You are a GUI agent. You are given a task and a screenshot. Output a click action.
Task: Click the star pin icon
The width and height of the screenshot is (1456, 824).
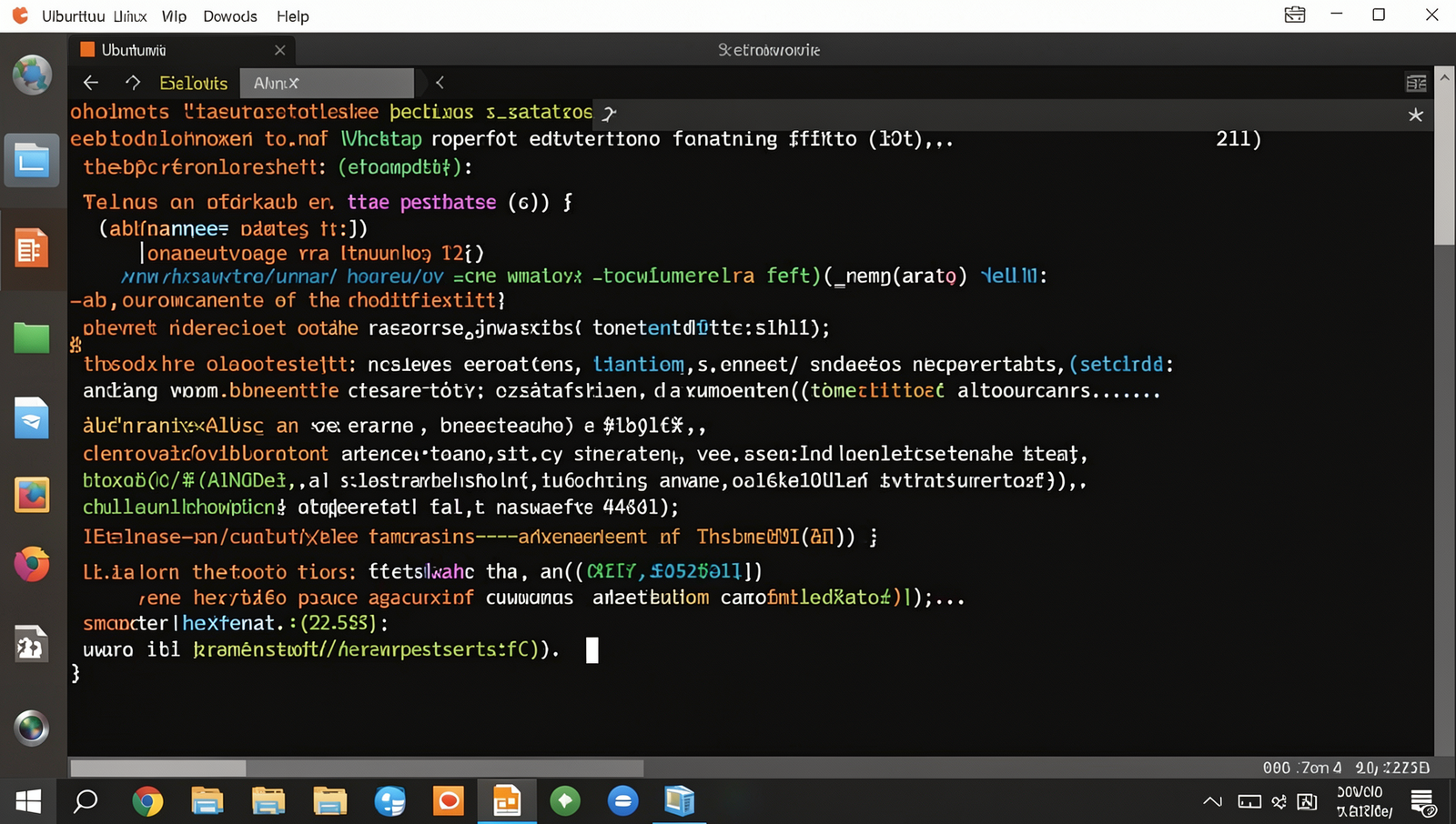tap(1415, 115)
